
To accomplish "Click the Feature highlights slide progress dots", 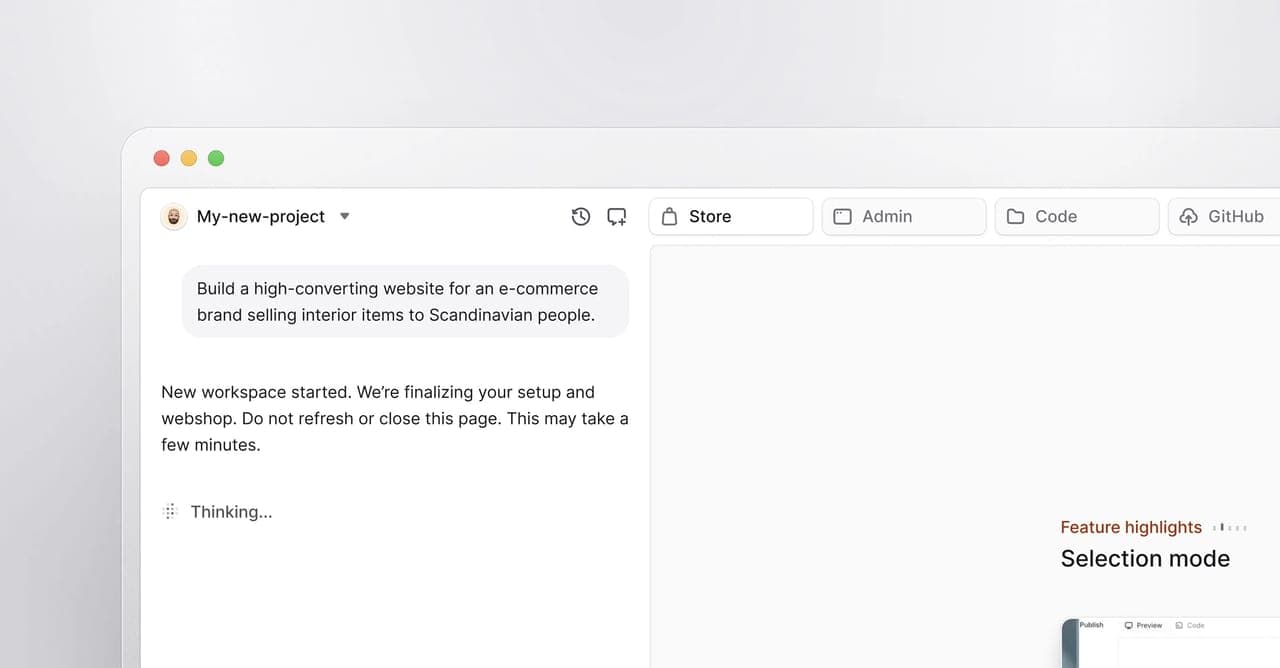I will (1230, 527).
